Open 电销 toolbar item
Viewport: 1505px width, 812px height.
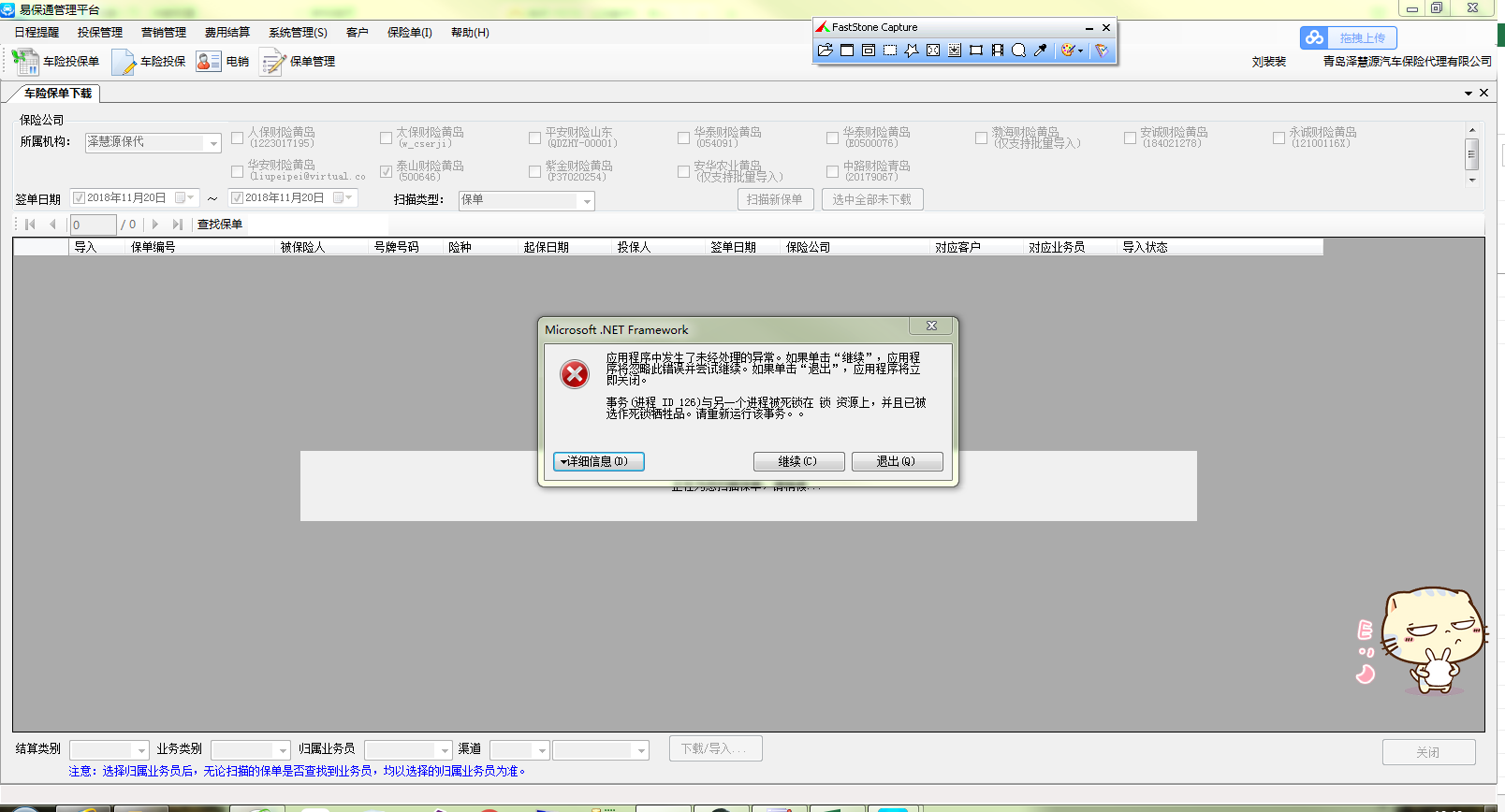coord(223,62)
